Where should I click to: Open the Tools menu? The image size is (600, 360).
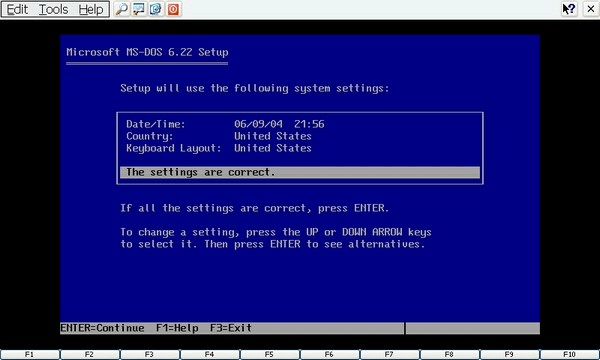[x=54, y=9]
